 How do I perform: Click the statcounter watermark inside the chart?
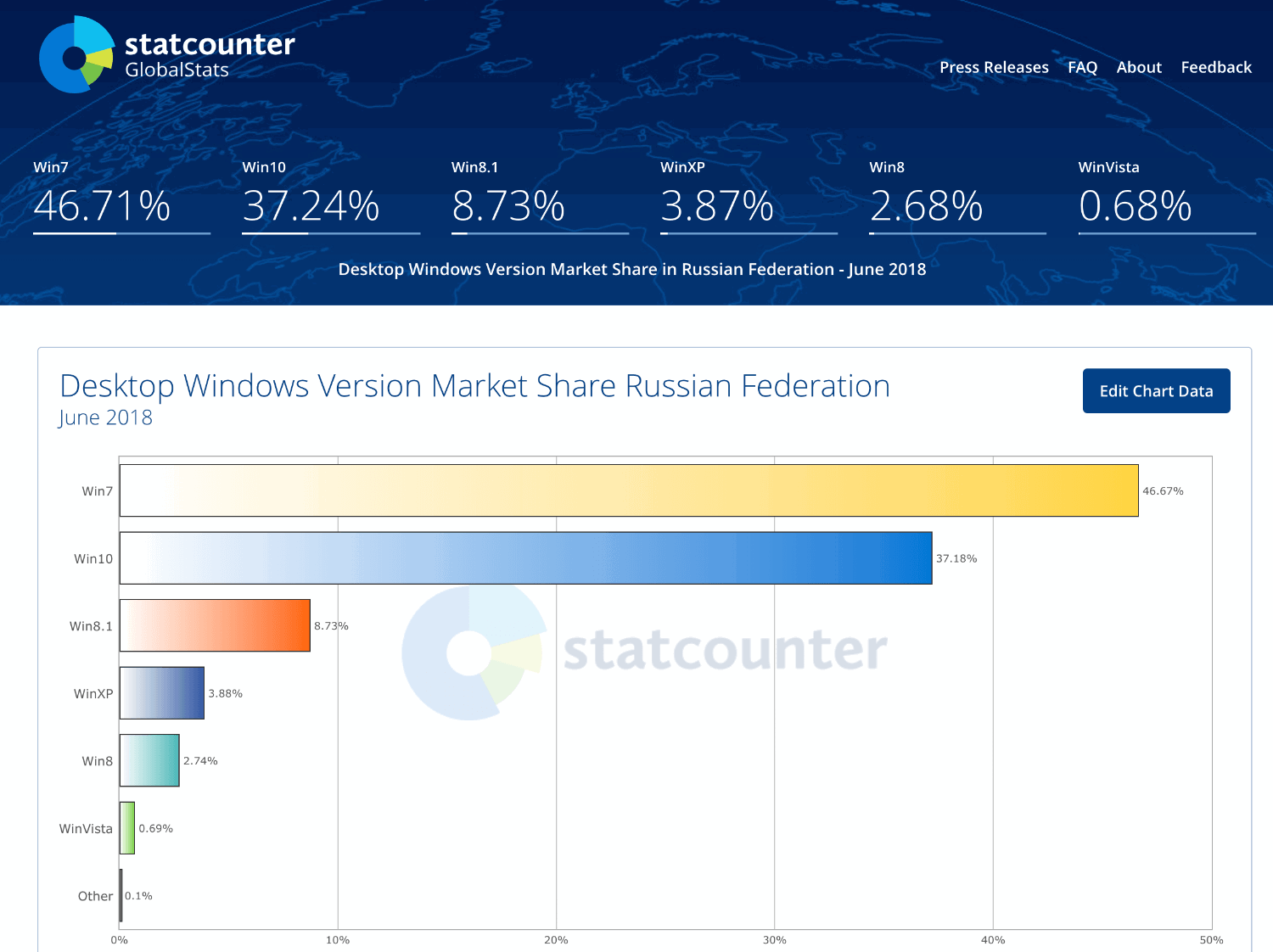pyautogui.click(x=726, y=652)
